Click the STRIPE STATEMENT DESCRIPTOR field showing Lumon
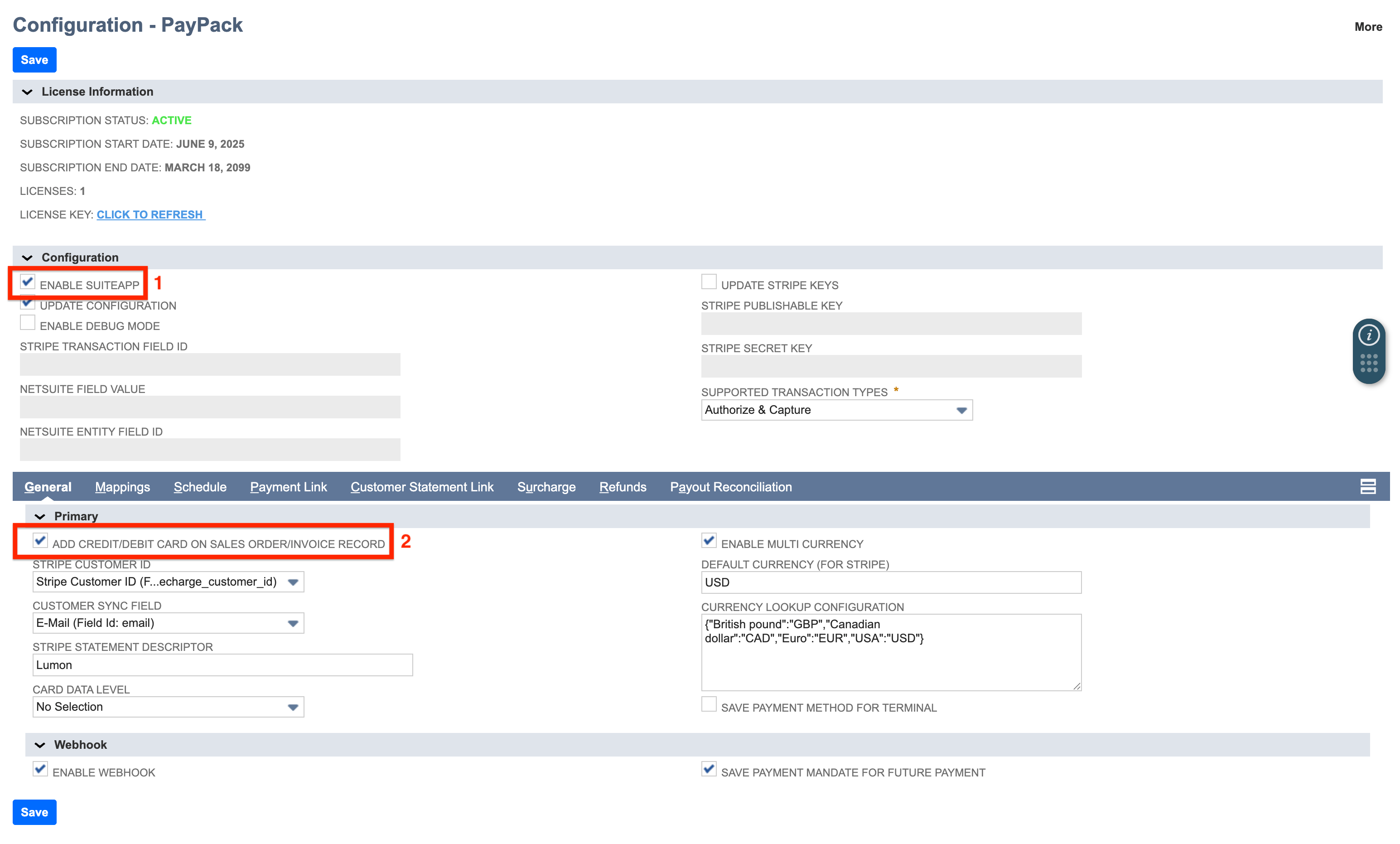 222,665
